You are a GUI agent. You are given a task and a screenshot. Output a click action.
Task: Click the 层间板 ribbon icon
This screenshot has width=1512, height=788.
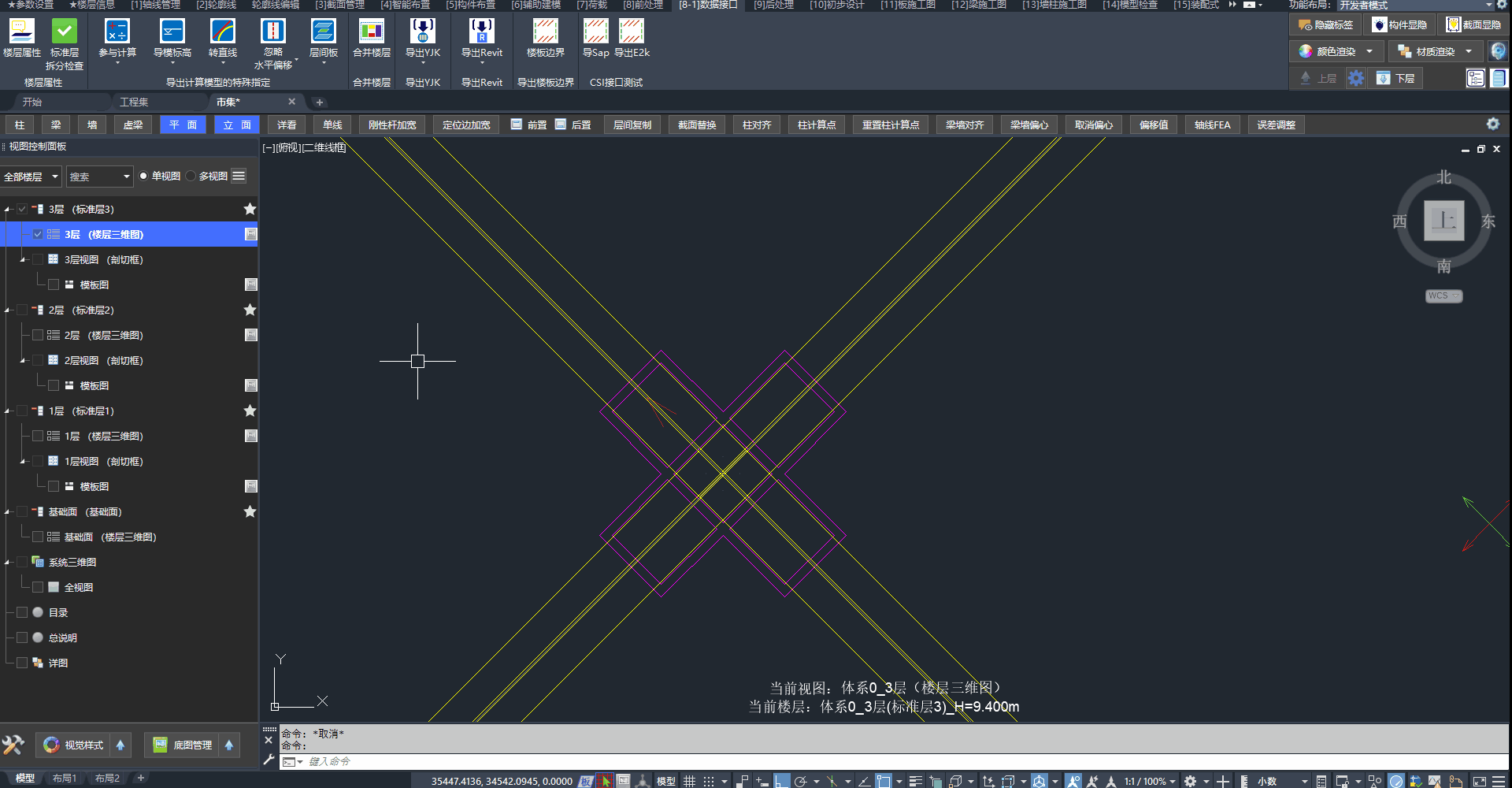pos(323,32)
